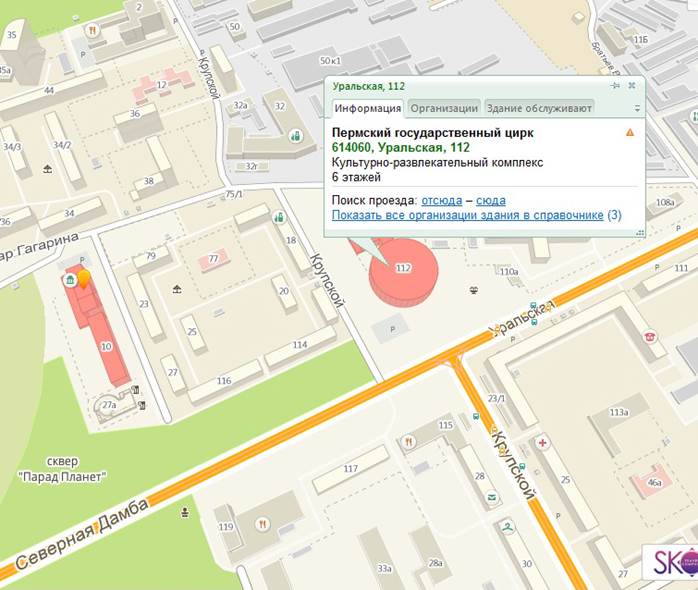
Task: Click the pink building labeled 46а
Action: click(654, 482)
